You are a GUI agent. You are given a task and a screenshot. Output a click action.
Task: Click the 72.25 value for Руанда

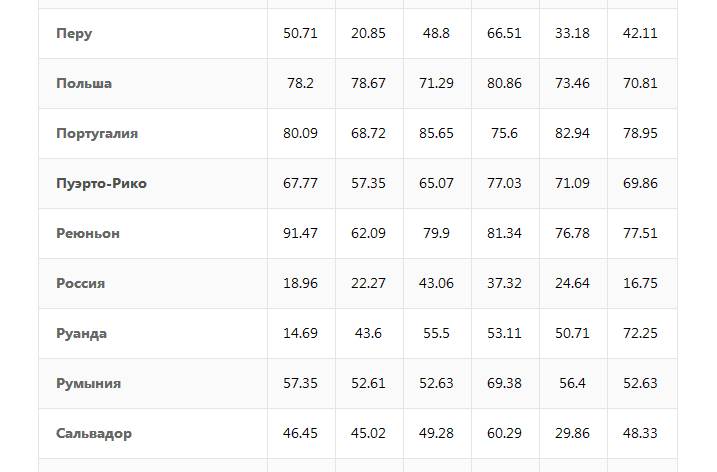click(x=640, y=333)
